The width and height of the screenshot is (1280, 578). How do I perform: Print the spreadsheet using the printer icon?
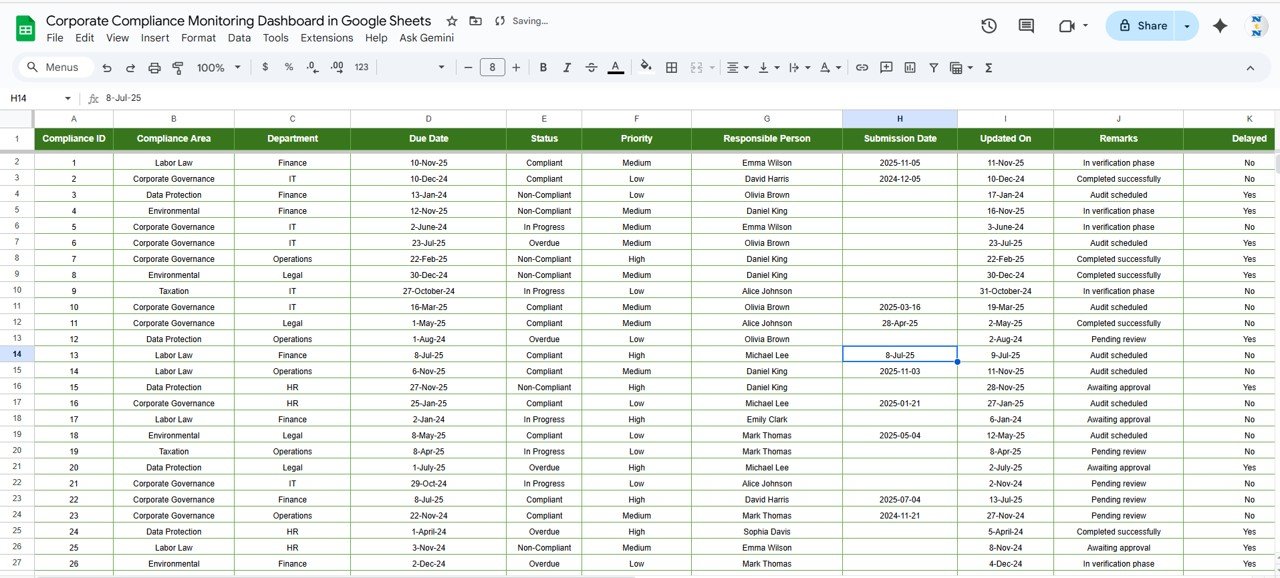tap(154, 68)
